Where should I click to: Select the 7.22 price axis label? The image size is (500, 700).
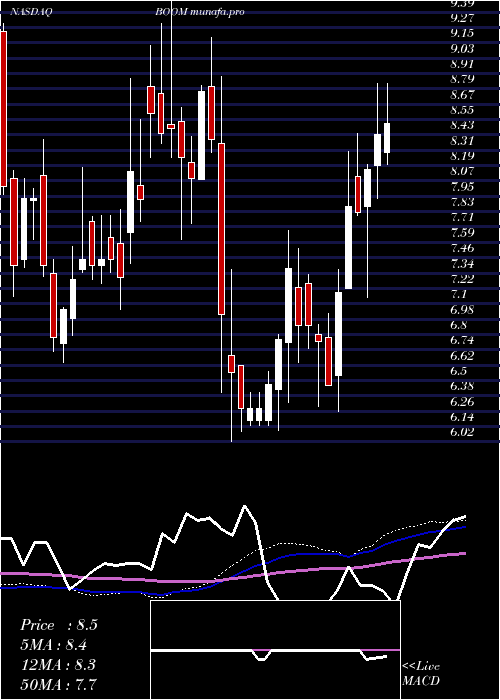pos(462,279)
